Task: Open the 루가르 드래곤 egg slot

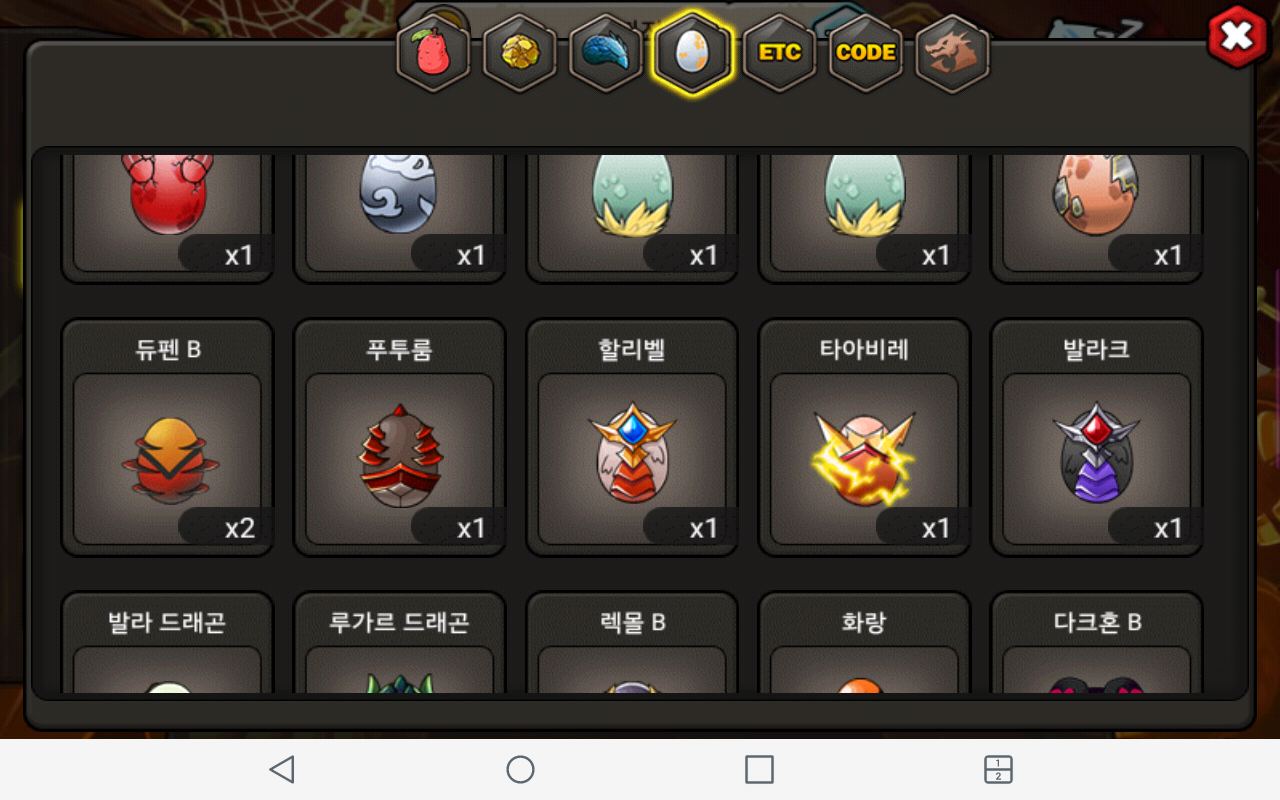Action: pyautogui.click(x=399, y=642)
